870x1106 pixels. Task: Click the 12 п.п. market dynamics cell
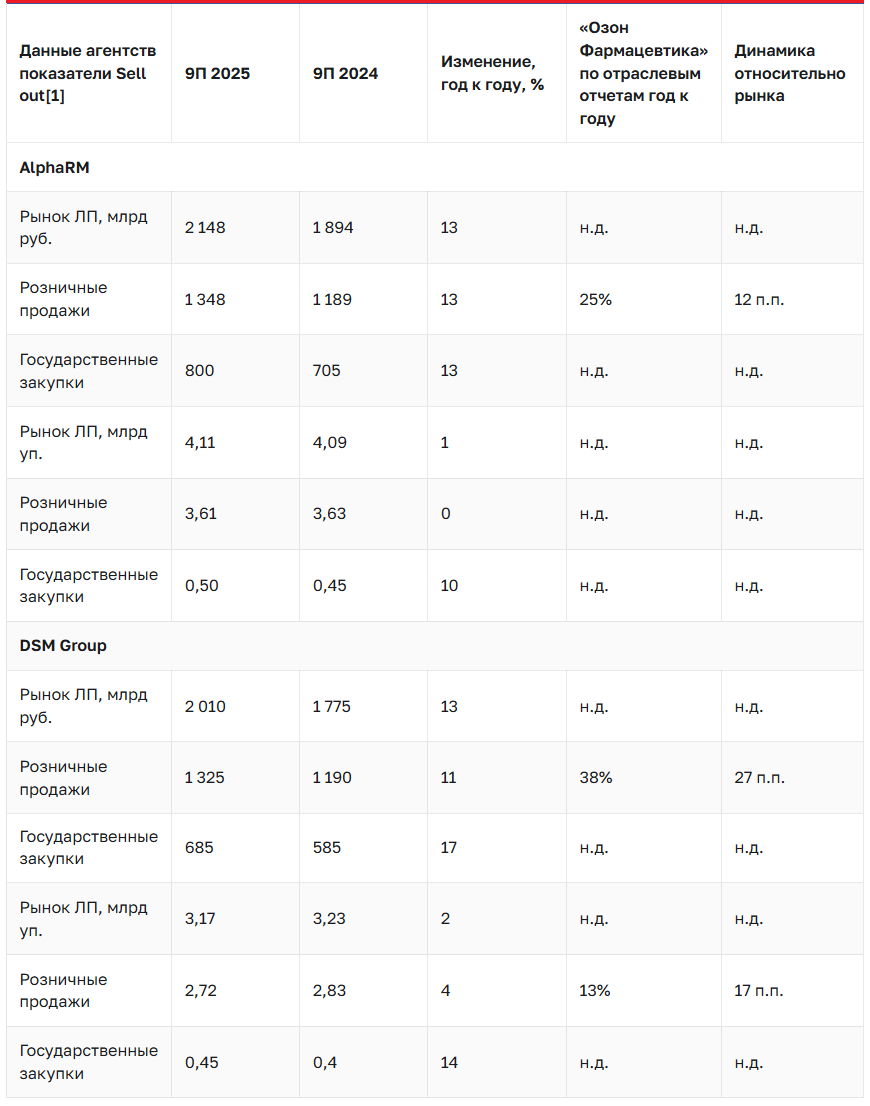[x=759, y=299]
